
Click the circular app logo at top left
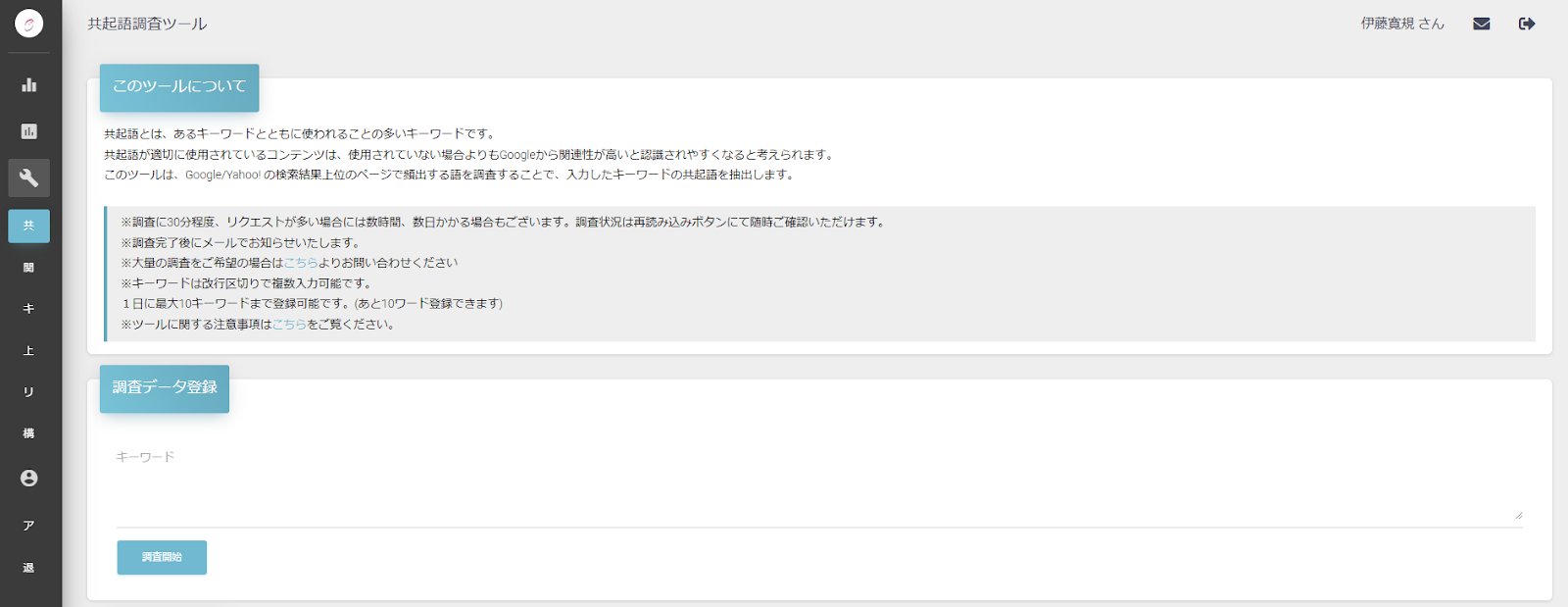(29, 23)
